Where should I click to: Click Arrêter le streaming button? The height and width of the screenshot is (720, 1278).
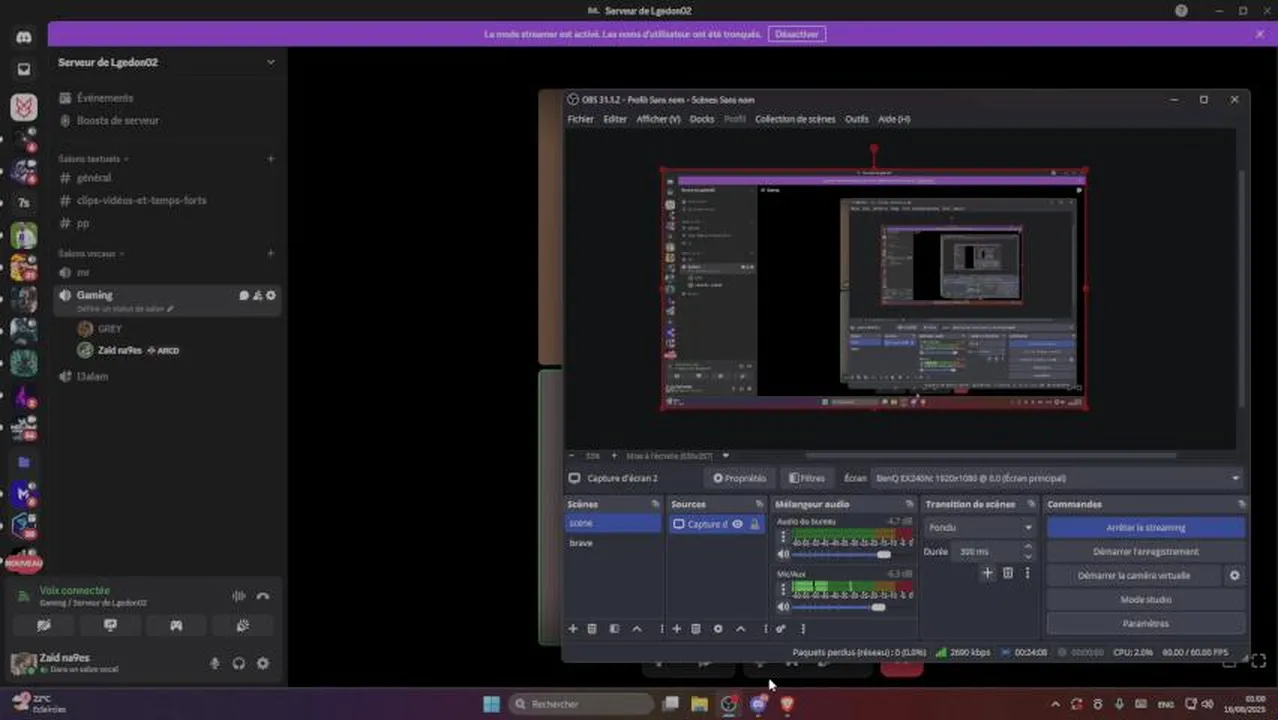click(1146, 527)
